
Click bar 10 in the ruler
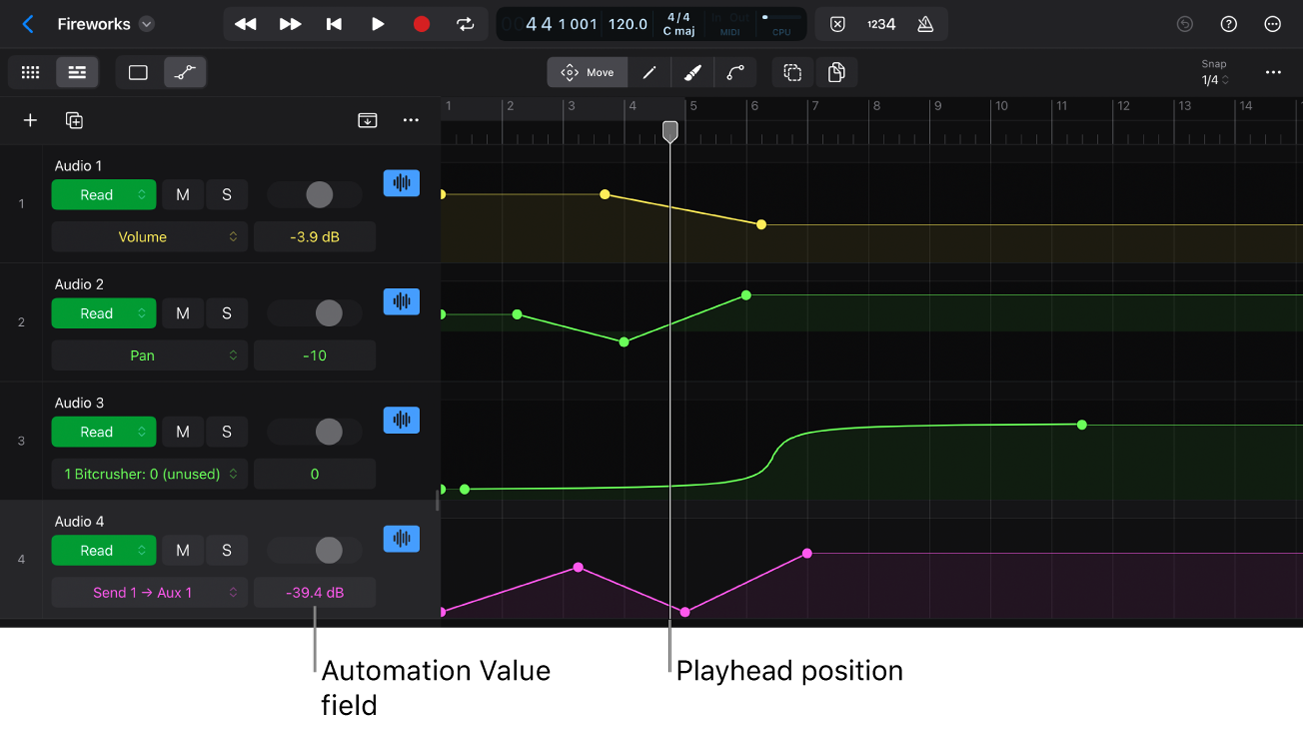[1001, 106]
